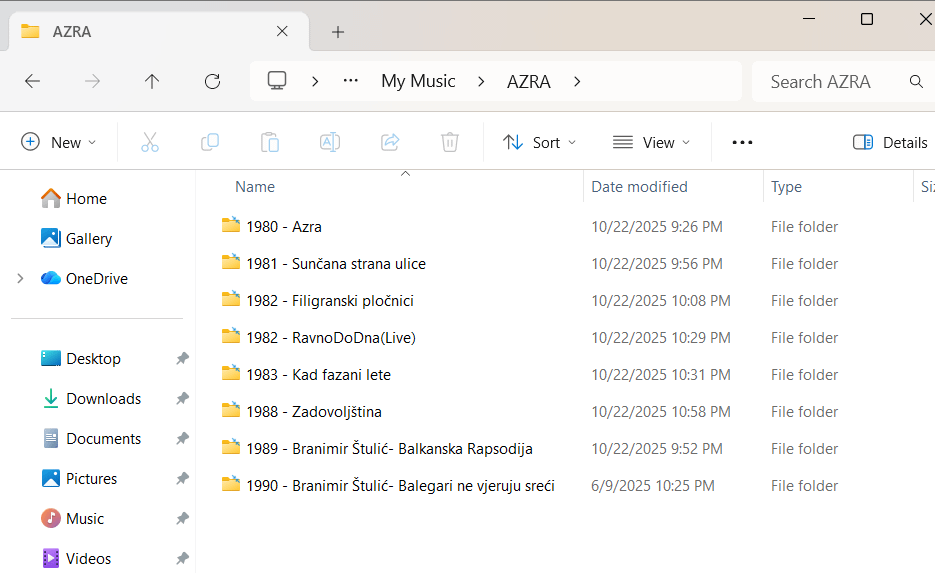Open the folder icon for 1980 - Azra
Screen dimensions: 935x573
click(231, 225)
